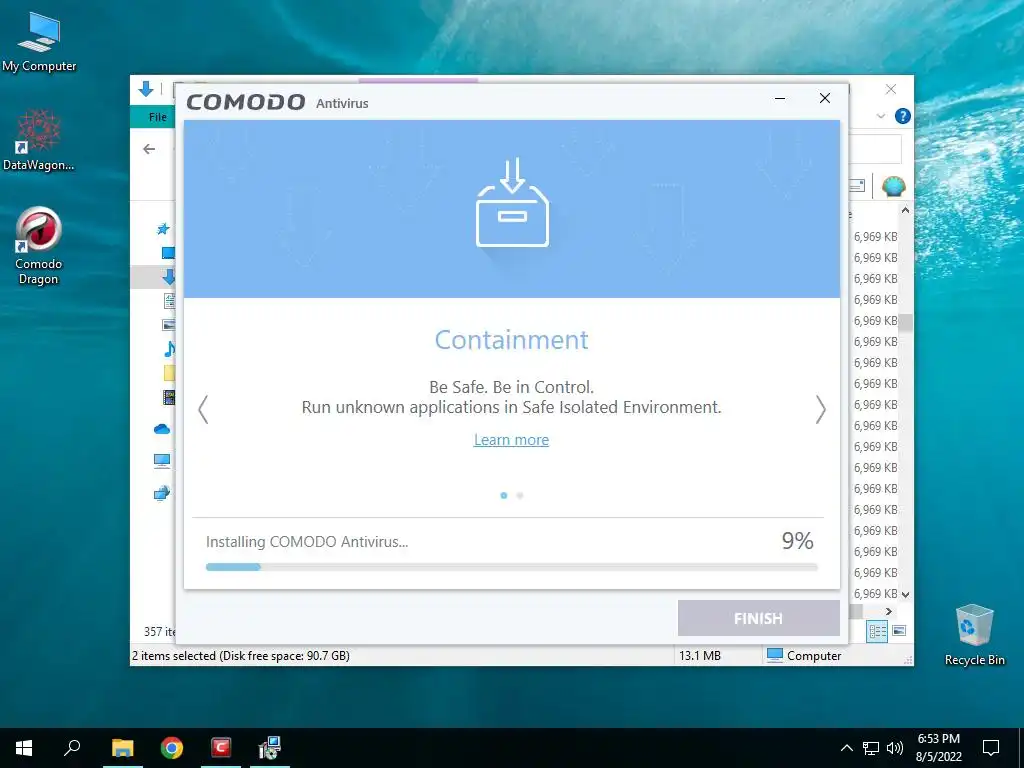Select Network in Explorer navigation pane
This screenshot has width=1024, height=768.
click(161, 493)
